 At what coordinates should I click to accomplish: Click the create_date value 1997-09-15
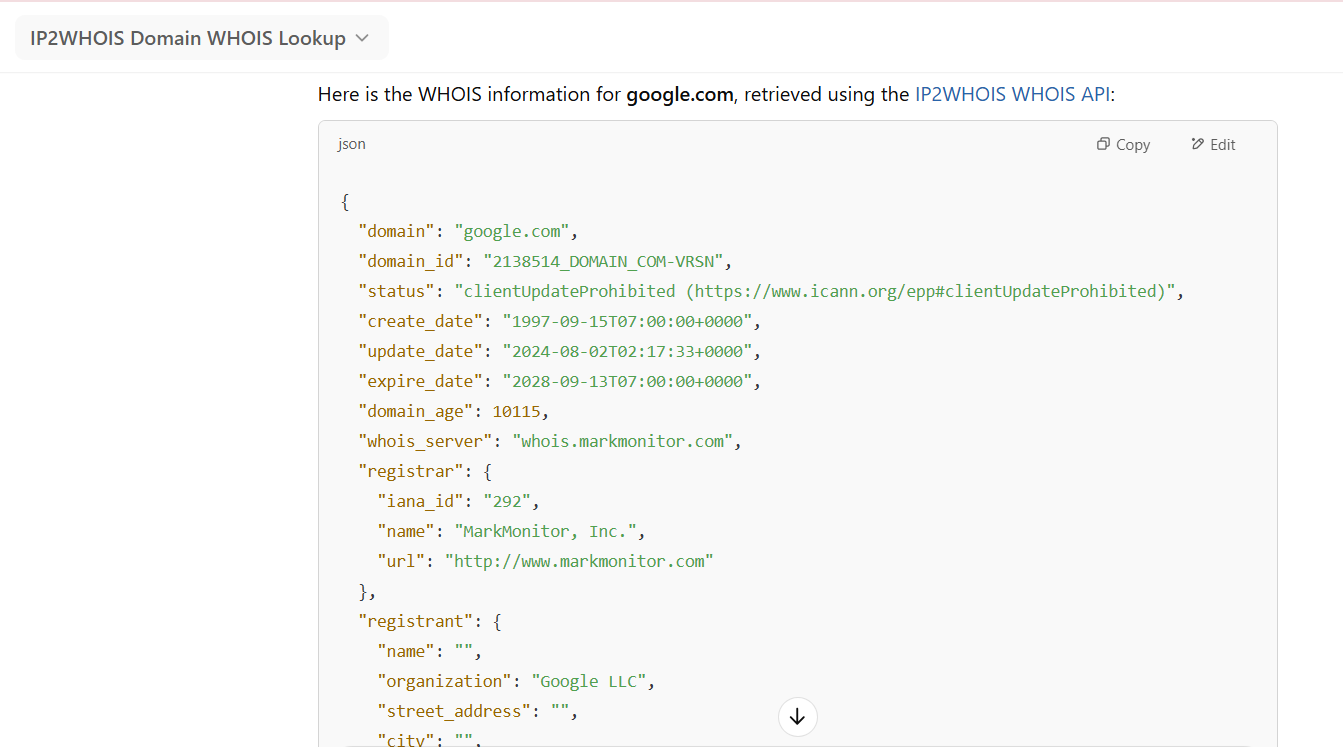pyautogui.click(x=627, y=321)
